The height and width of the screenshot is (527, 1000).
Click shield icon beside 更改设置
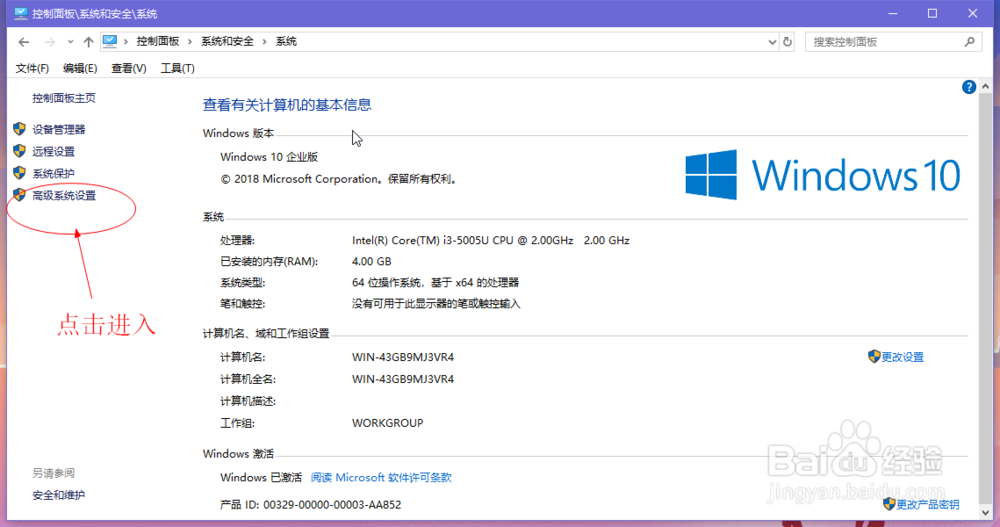[874, 357]
